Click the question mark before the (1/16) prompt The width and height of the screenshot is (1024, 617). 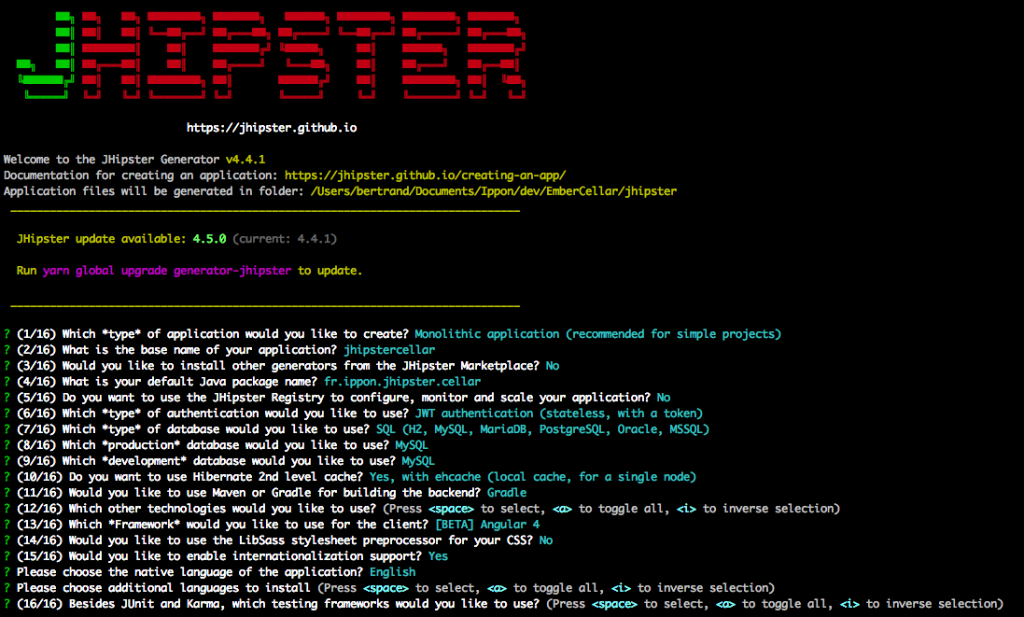pos(7,334)
